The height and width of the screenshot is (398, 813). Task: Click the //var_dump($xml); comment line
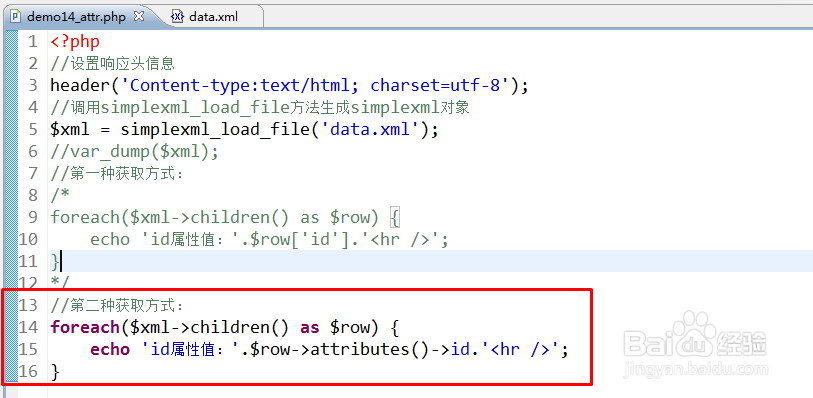pyautogui.click(x=134, y=151)
